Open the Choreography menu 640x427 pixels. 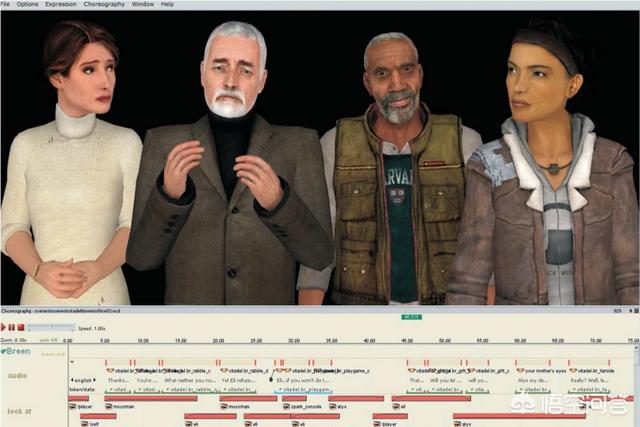(104, 4)
